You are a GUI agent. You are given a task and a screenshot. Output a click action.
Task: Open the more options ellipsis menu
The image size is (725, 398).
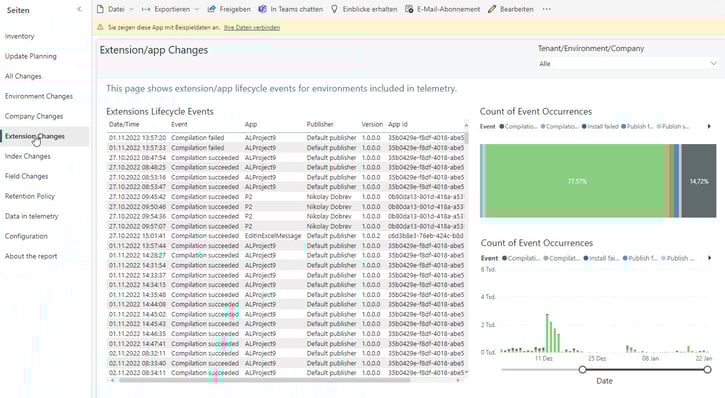[547, 9]
